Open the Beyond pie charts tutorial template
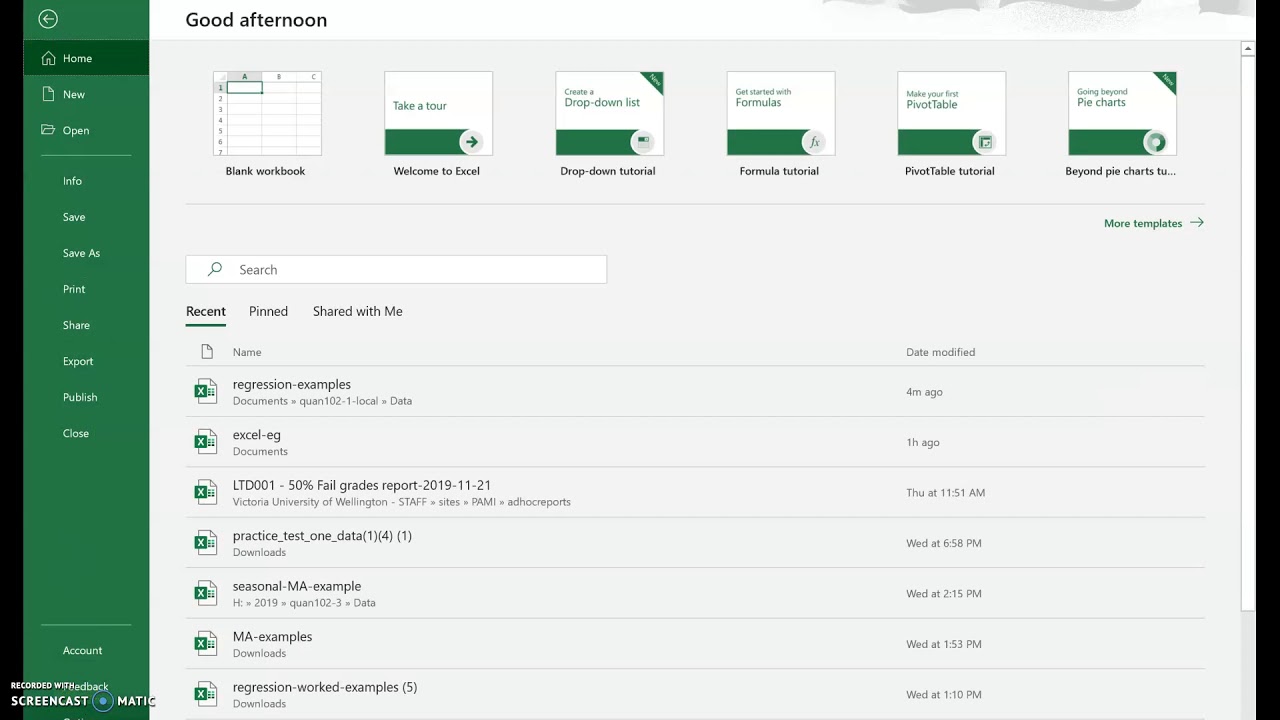Screen dimensions: 1280x720 click(x=1121, y=125)
